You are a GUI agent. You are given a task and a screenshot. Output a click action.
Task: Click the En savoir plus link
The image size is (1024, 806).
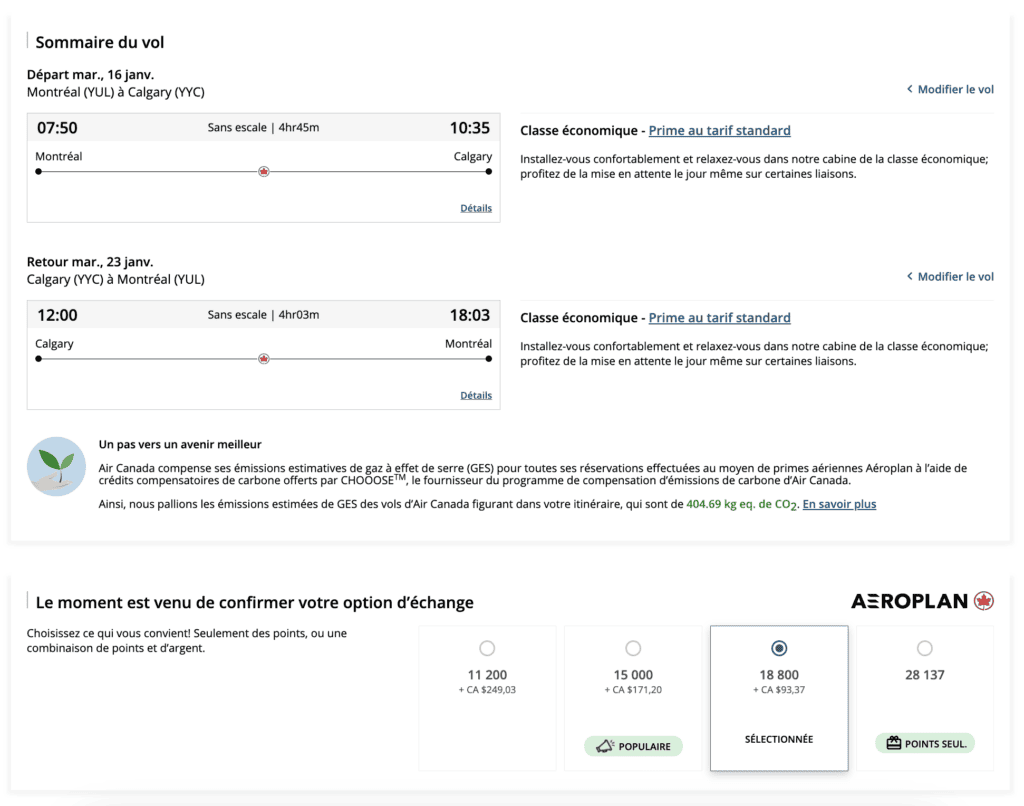839,504
